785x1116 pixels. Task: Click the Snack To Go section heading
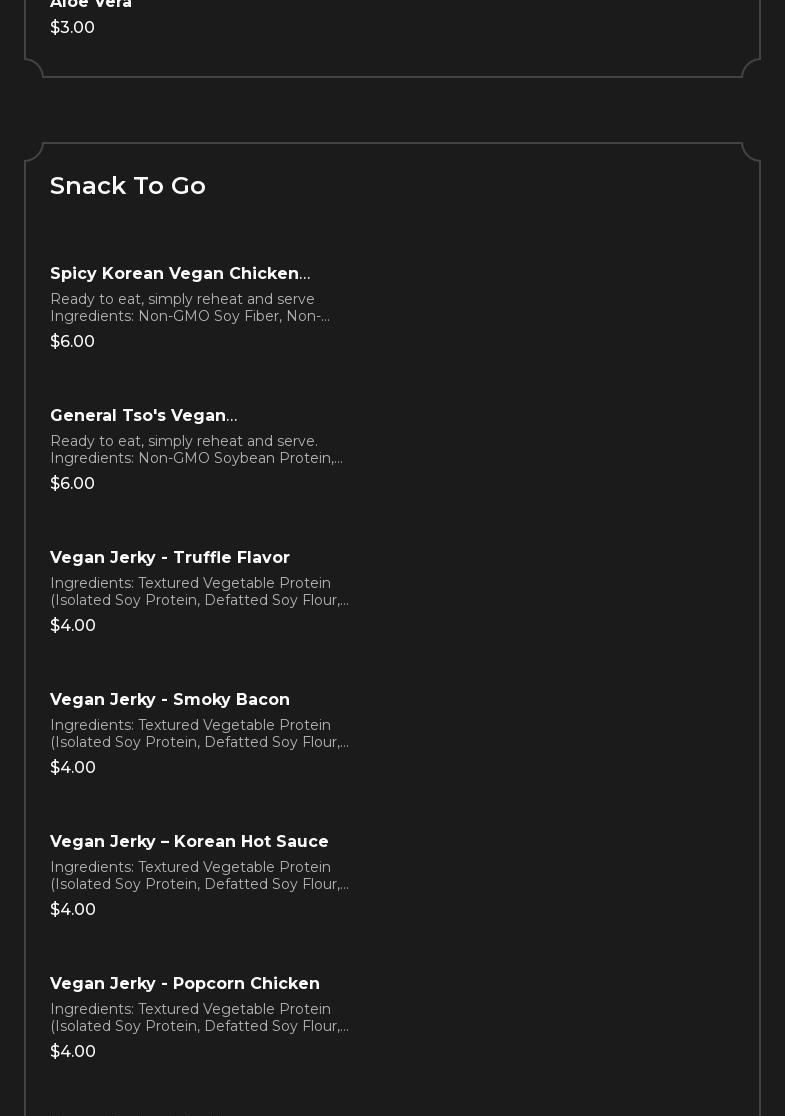[128, 185]
